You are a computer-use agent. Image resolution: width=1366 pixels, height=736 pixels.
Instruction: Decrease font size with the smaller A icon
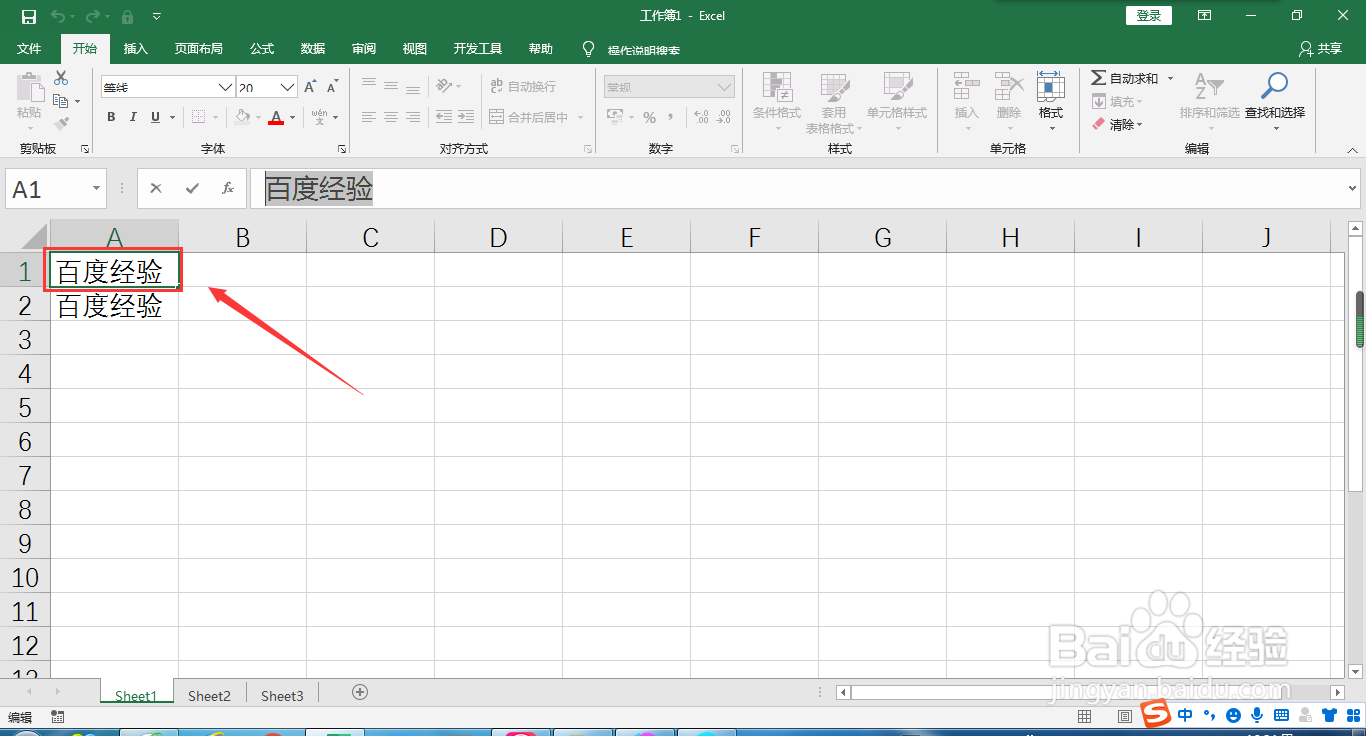coord(332,87)
